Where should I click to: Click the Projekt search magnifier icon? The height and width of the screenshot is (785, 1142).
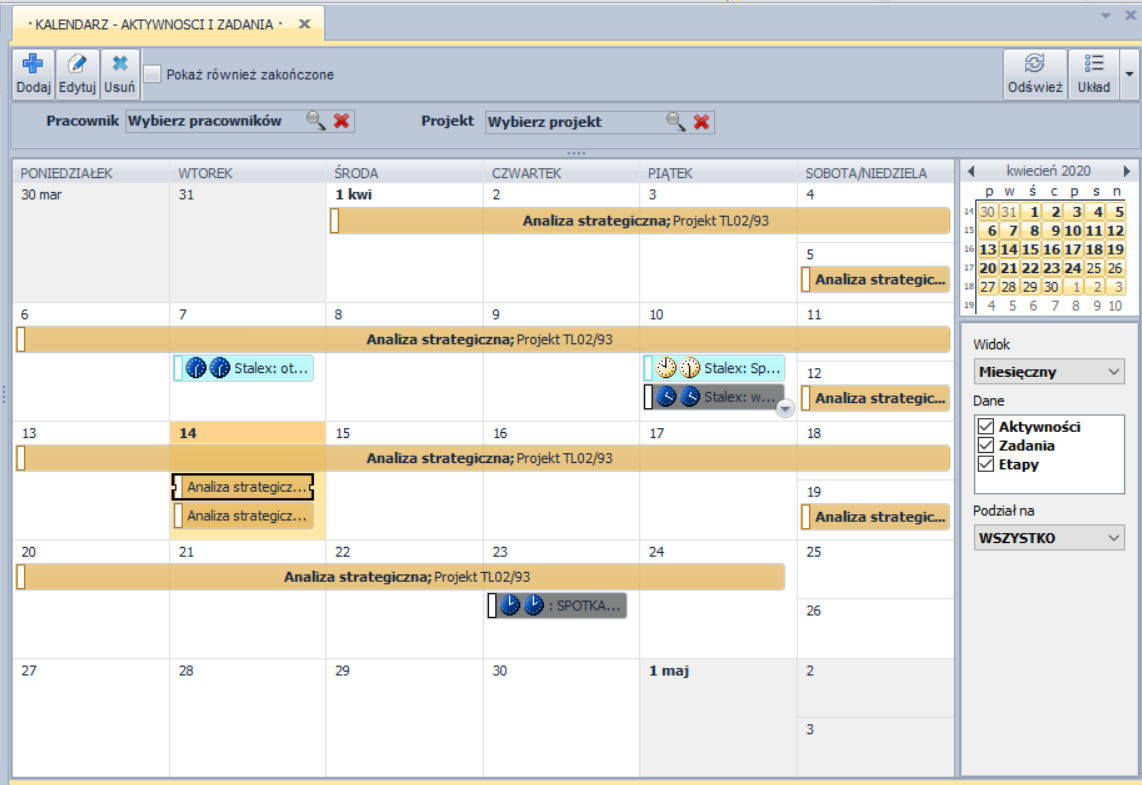click(676, 122)
